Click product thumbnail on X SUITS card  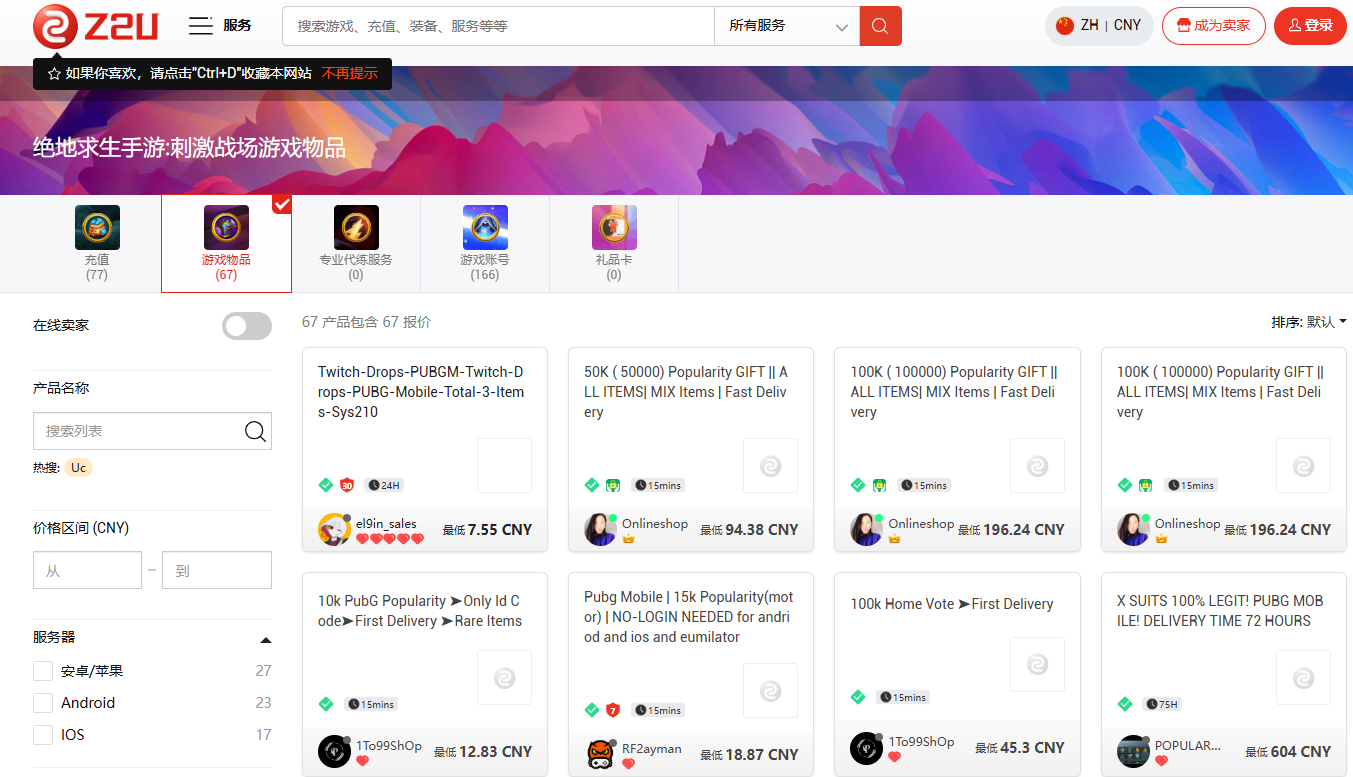tap(1304, 678)
